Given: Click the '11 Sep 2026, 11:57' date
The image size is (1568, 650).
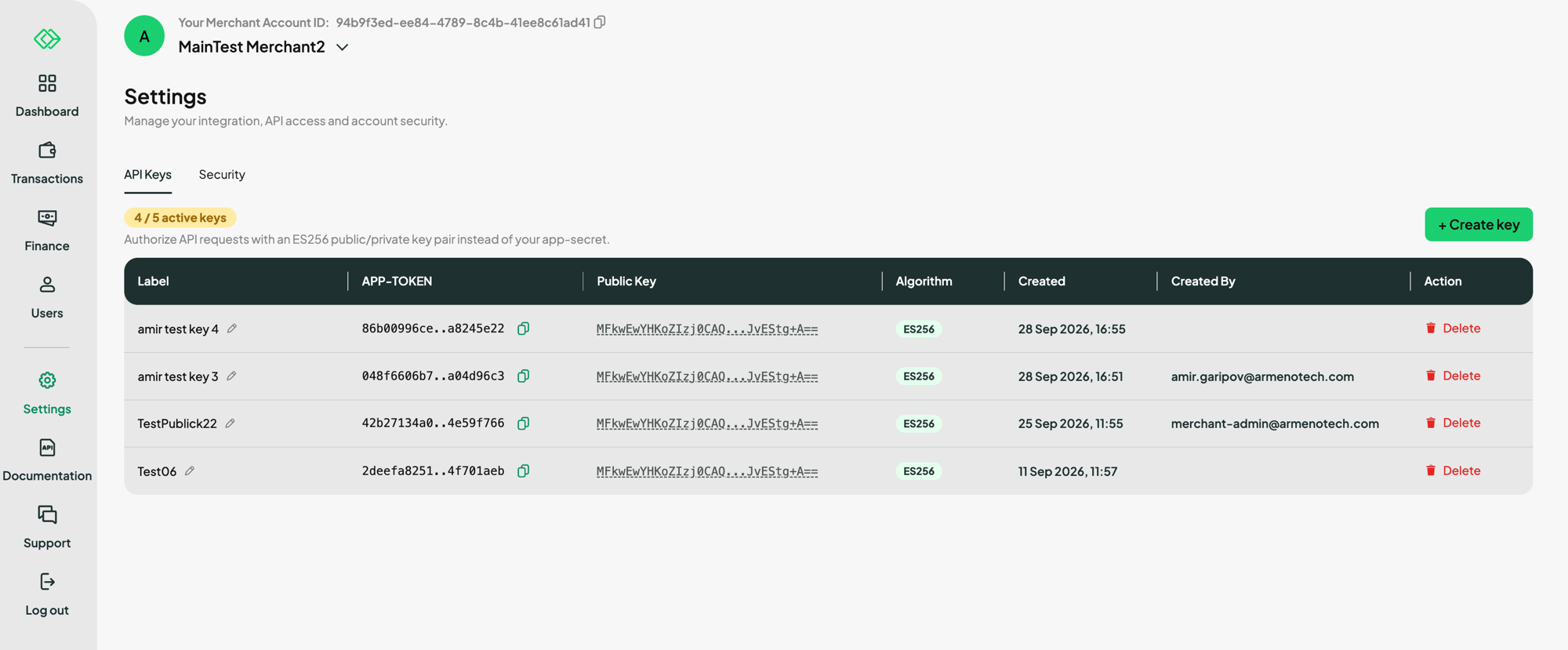Looking at the screenshot, I should (x=1068, y=471).
